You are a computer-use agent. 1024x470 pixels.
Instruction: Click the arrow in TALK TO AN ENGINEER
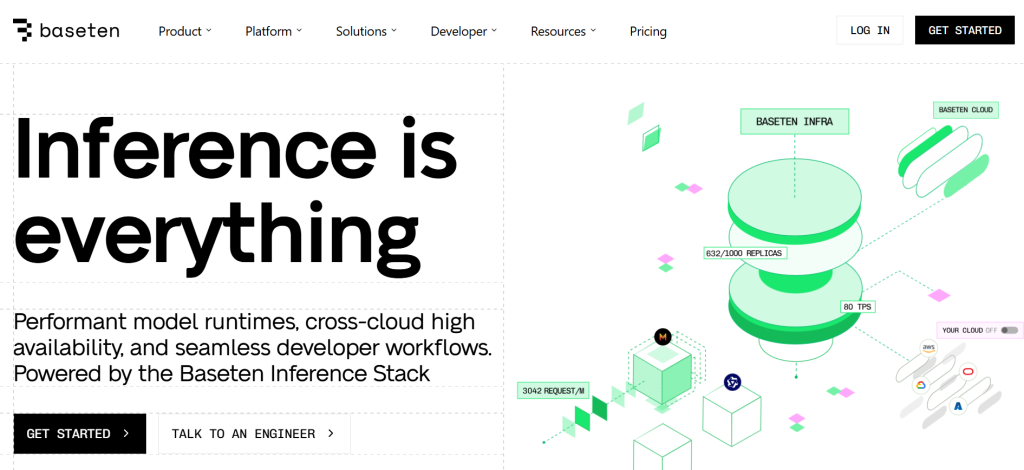(x=331, y=433)
